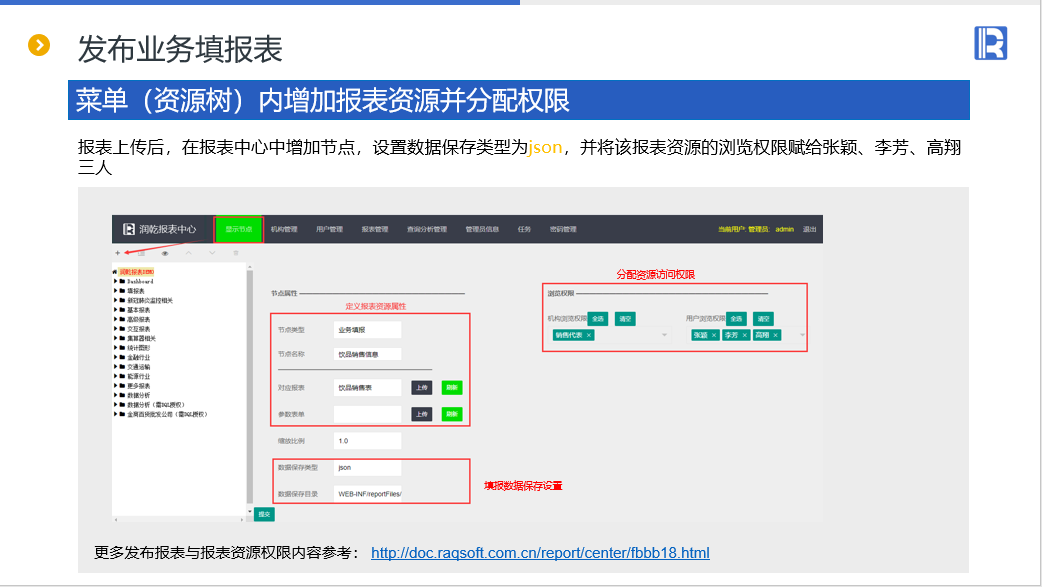Click 上传 button beside 对应报表 field

click(x=422, y=388)
